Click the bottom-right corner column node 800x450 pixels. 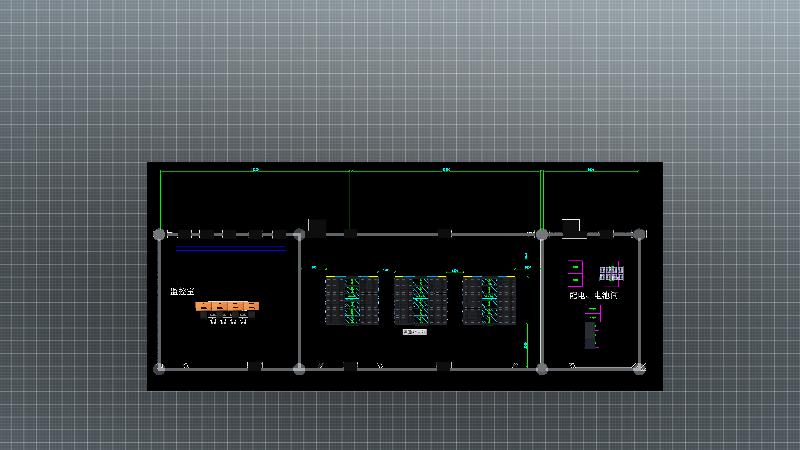point(639,369)
